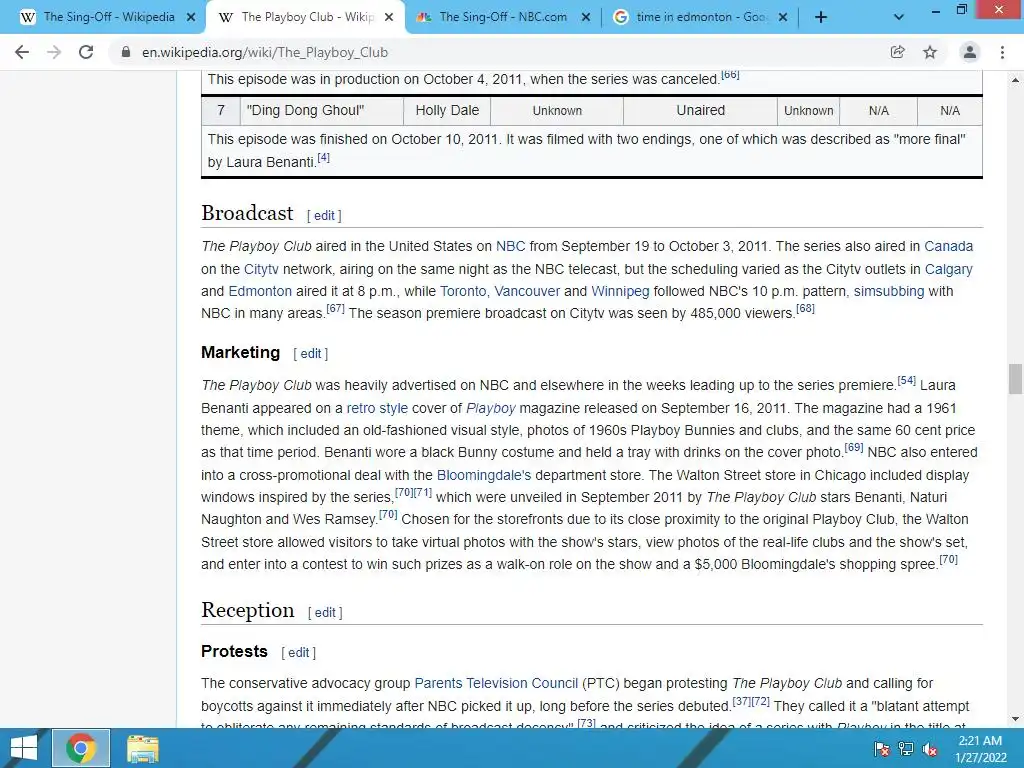Click the muted volume tray icon
The height and width of the screenshot is (768, 1024).
pyautogui.click(x=931, y=749)
